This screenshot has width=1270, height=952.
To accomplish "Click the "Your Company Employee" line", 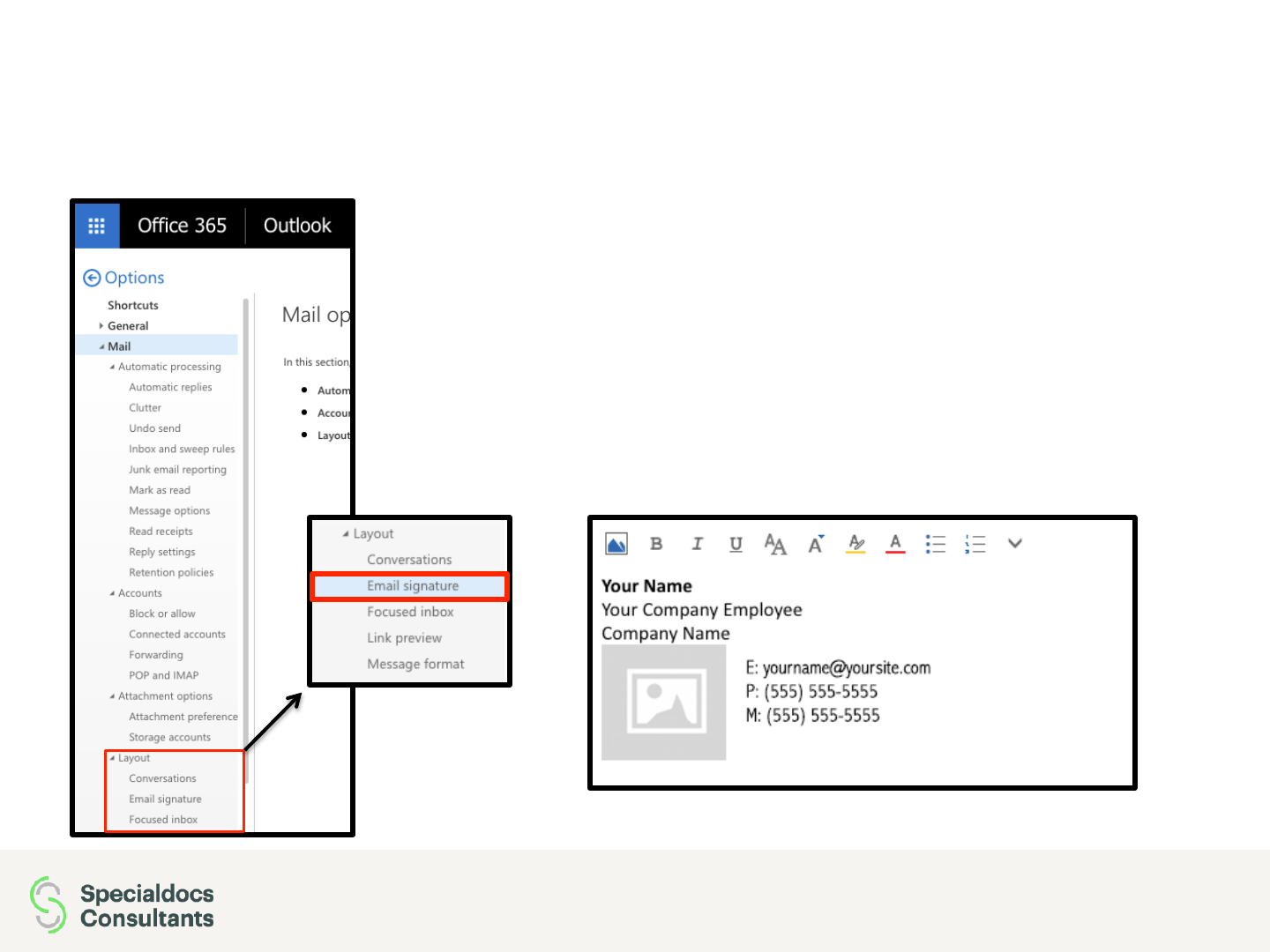I will (702, 610).
